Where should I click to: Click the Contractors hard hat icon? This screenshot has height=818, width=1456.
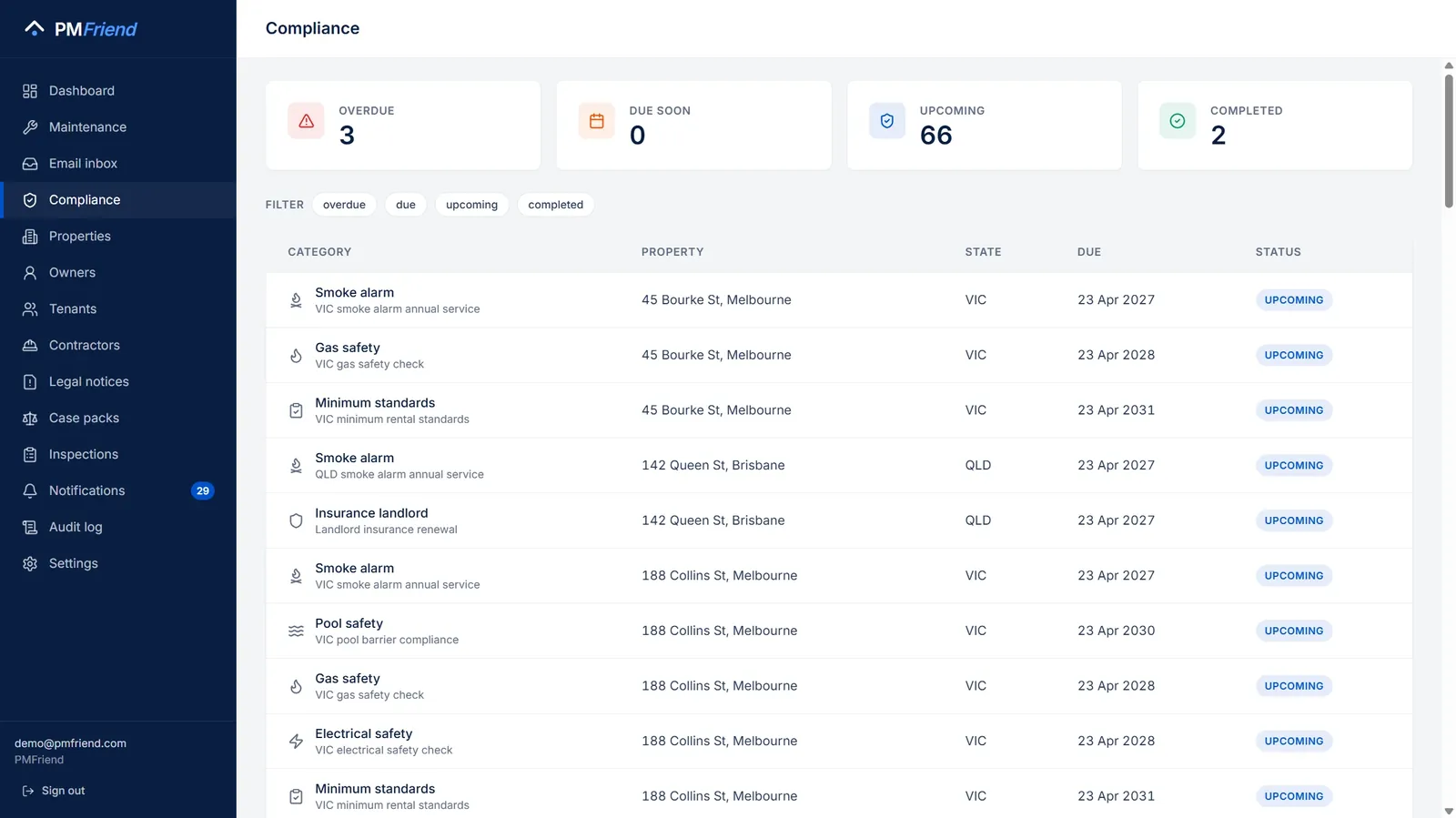(x=30, y=346)
